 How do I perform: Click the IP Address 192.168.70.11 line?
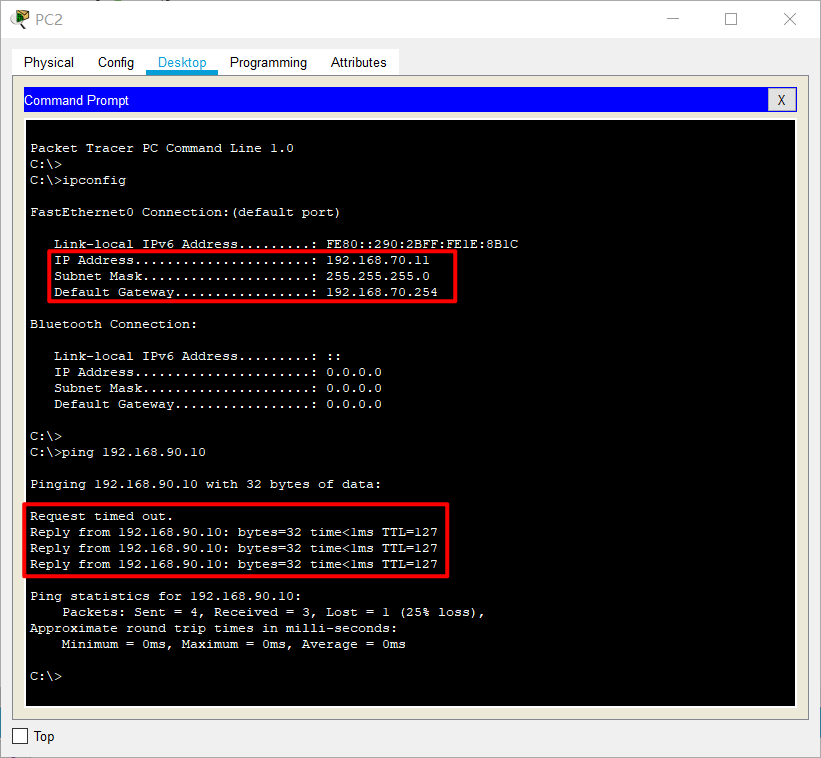coord(241,260)
